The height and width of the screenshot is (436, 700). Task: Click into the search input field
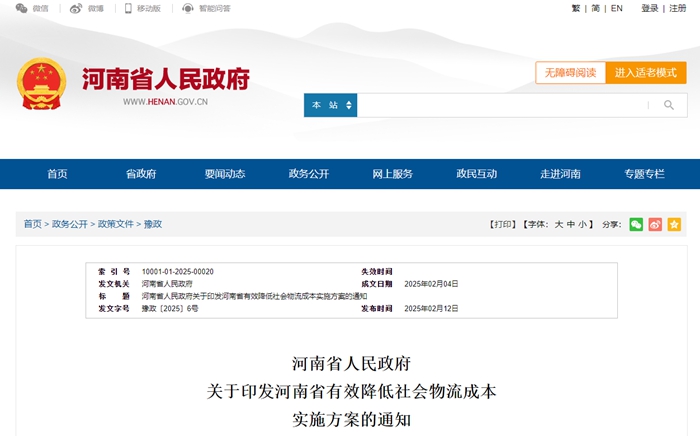coord(502,105)
